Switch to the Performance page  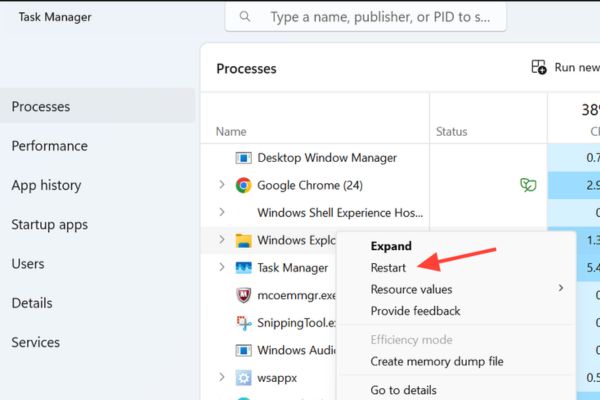[49, 146]
